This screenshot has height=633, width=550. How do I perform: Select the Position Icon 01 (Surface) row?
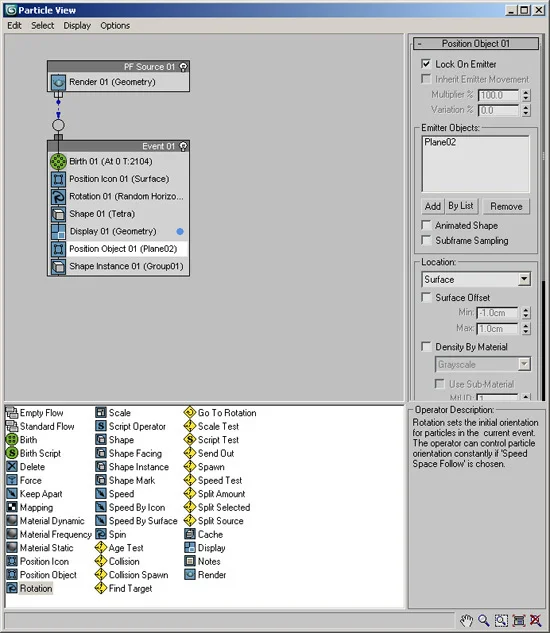pos(119,179)
